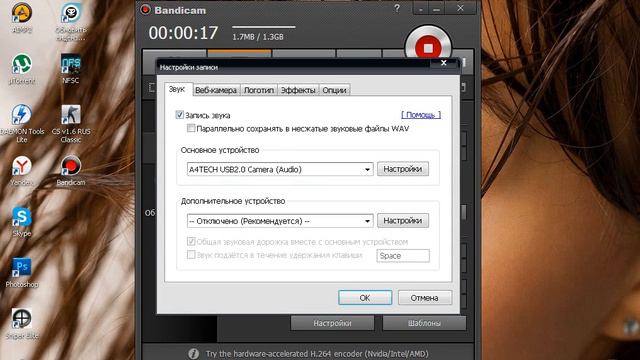Open the NFSC desktop shortcut
Image resolution: width=640 pixels, height=360 pixels.
(71, 69)
